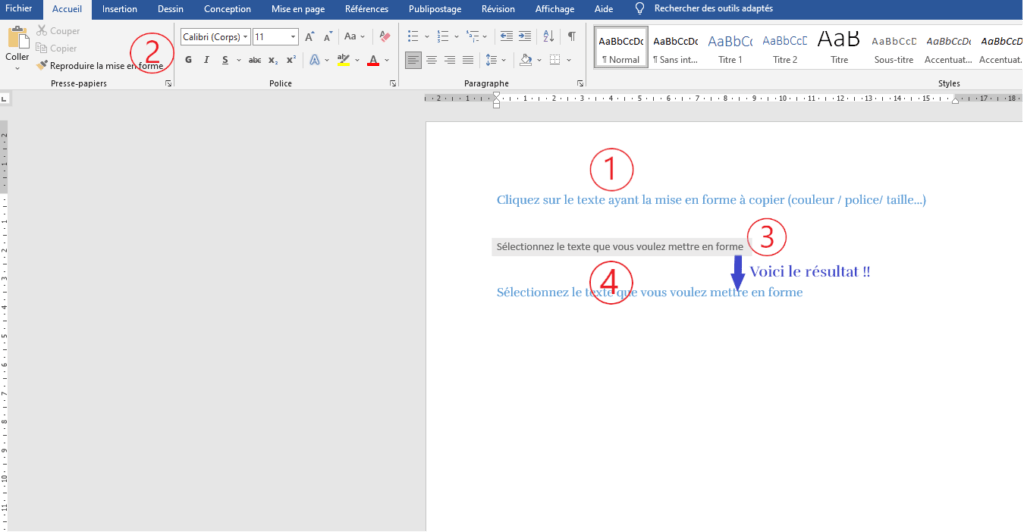Apply the Titre 2 style
This screenshot has width=1024, height=532.
coord(785,48)
